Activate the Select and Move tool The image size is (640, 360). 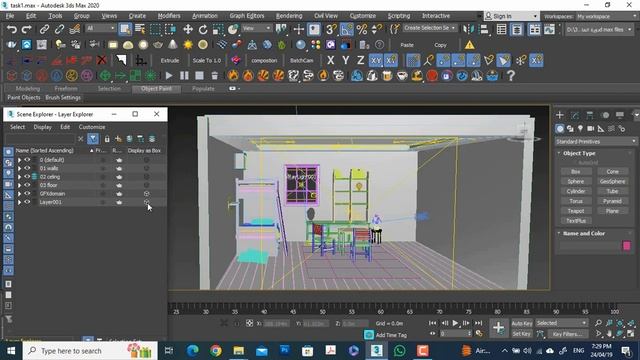[x=188, y=29]
